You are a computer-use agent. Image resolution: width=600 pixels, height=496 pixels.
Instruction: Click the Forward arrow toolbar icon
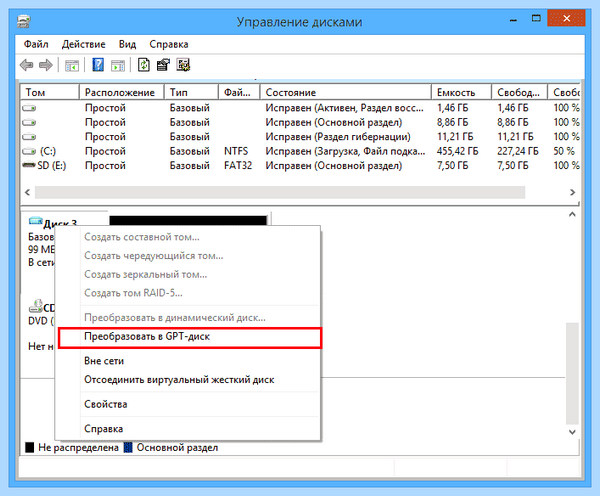point(46,65)
